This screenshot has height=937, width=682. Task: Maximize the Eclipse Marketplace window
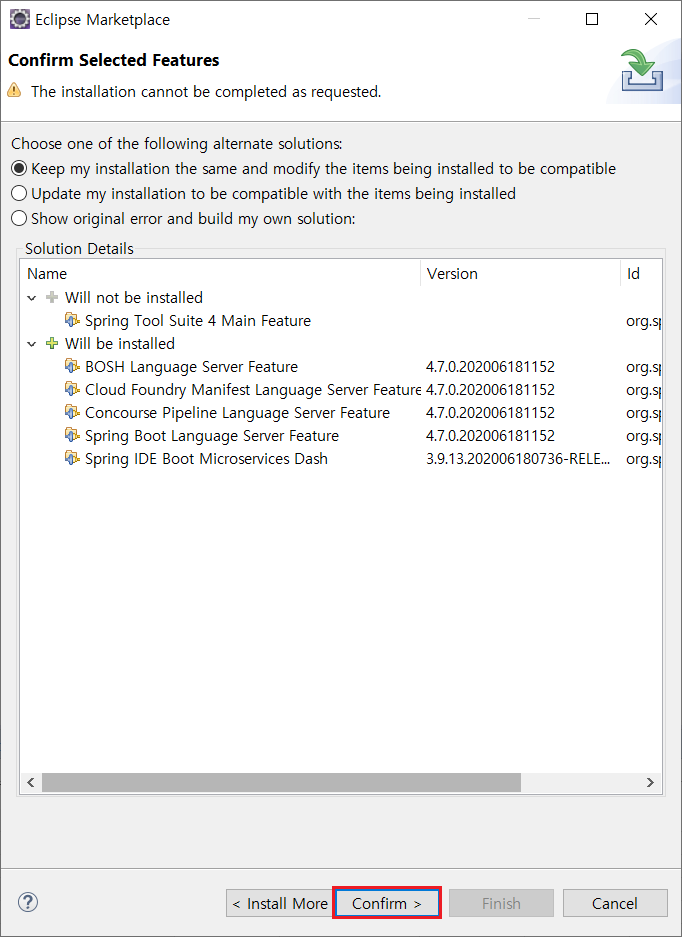[x=592, y=20]
